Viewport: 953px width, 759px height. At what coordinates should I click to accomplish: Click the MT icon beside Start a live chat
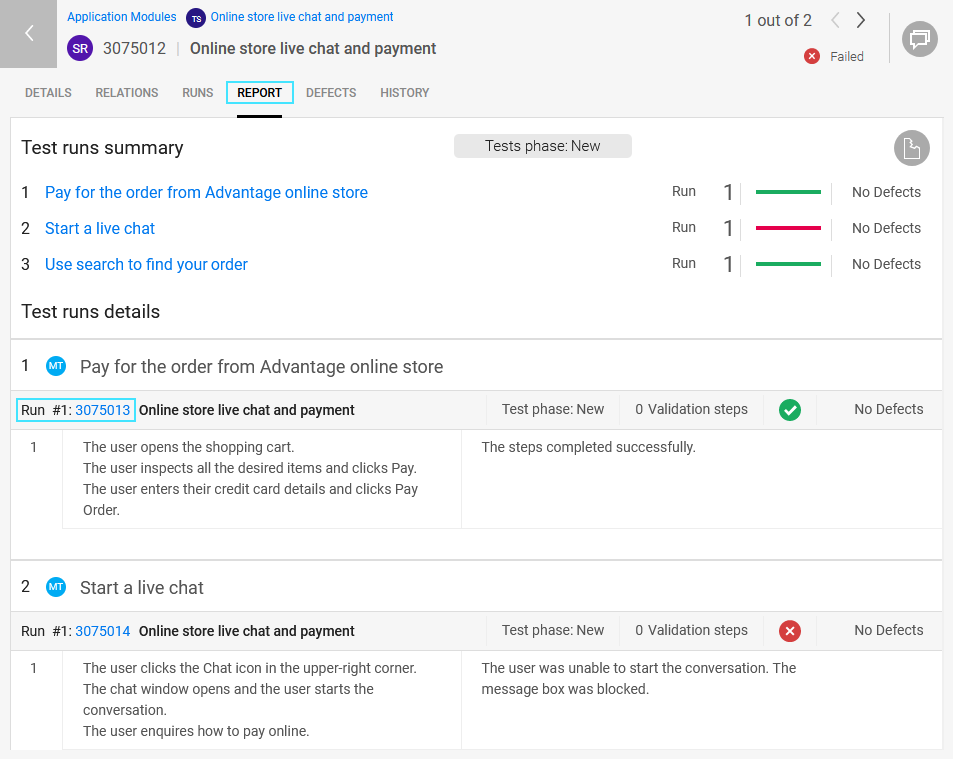[56, 587]
